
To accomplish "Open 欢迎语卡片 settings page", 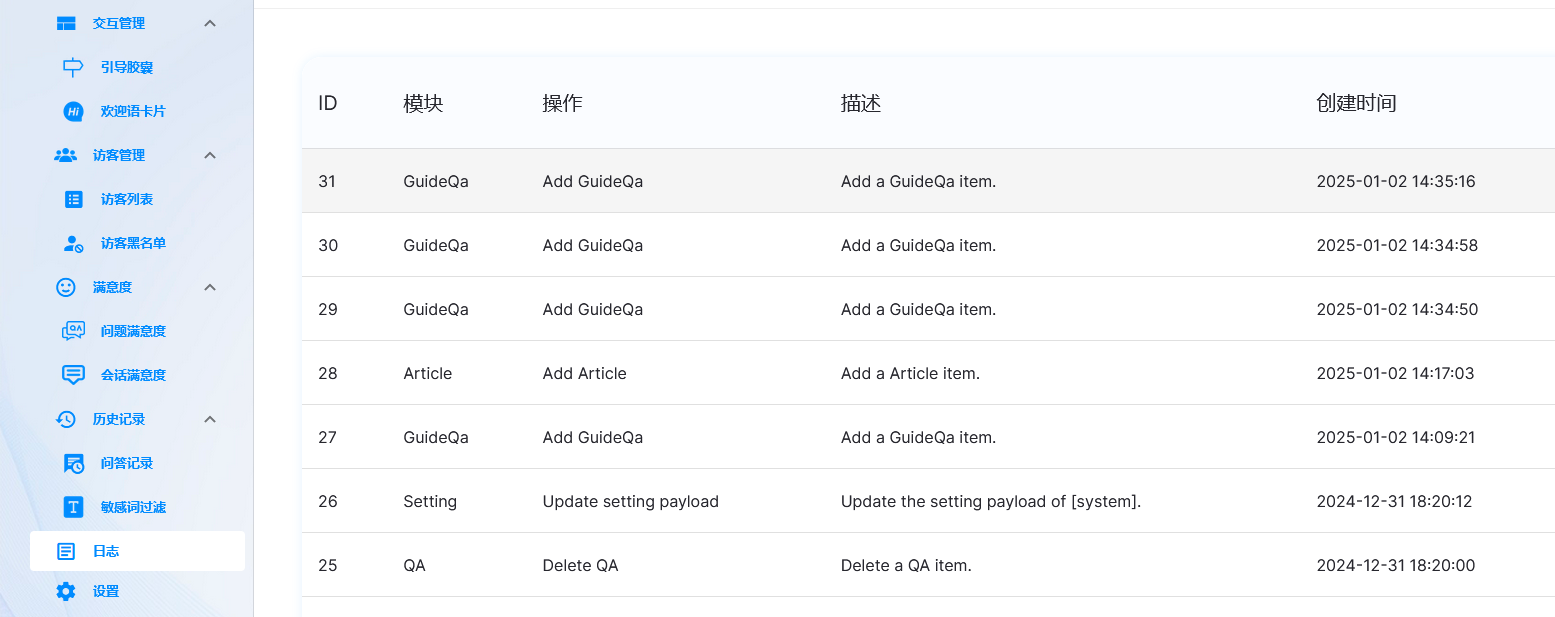I will coord(133,111).
